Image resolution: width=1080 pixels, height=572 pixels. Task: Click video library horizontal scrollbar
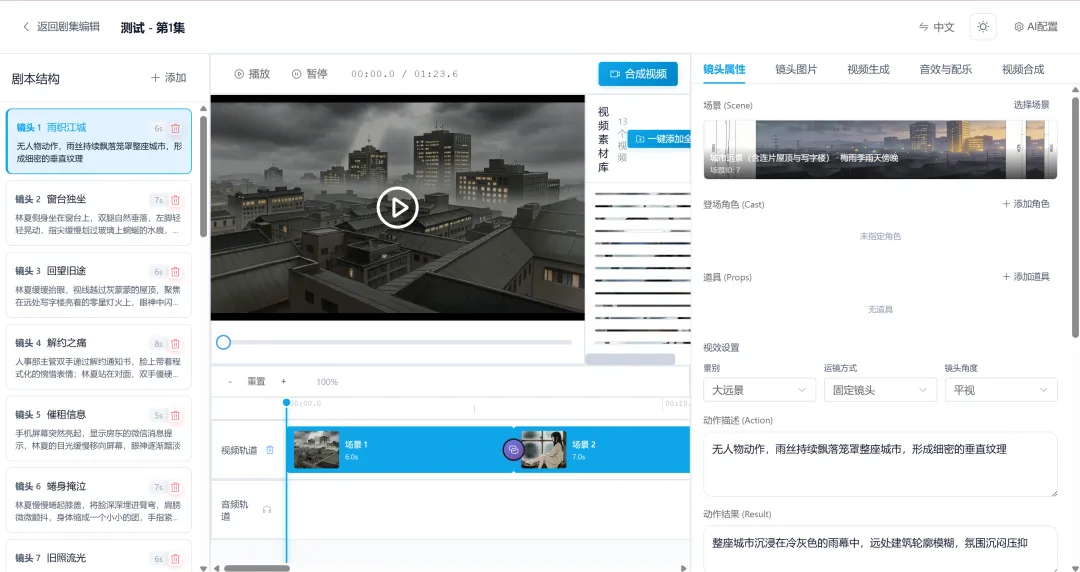pyautogui.click(x=630, y=359)
